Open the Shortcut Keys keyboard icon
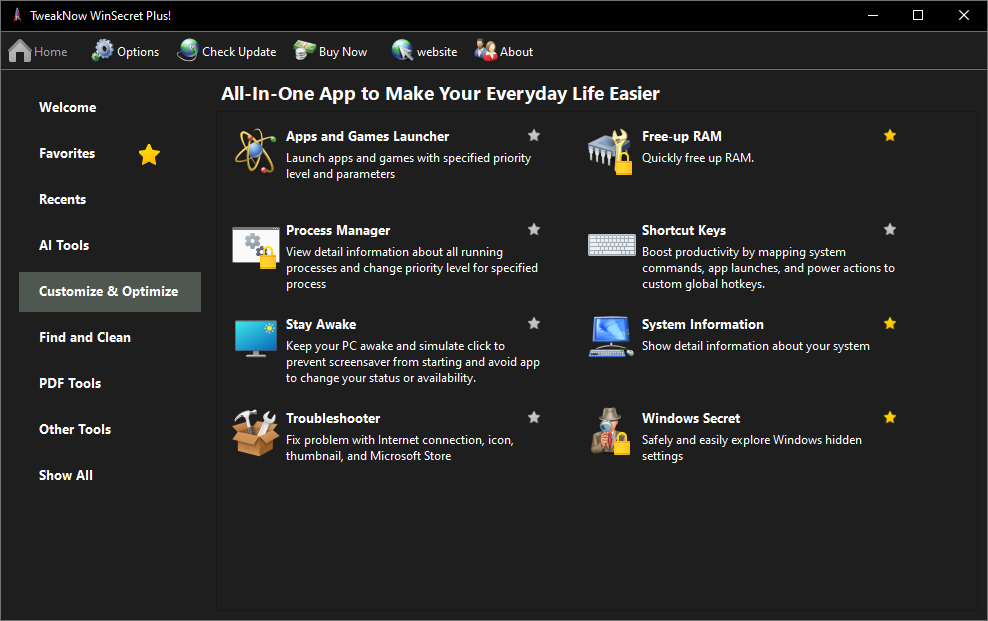Screen dimensions: 988x621 point(610,244)
